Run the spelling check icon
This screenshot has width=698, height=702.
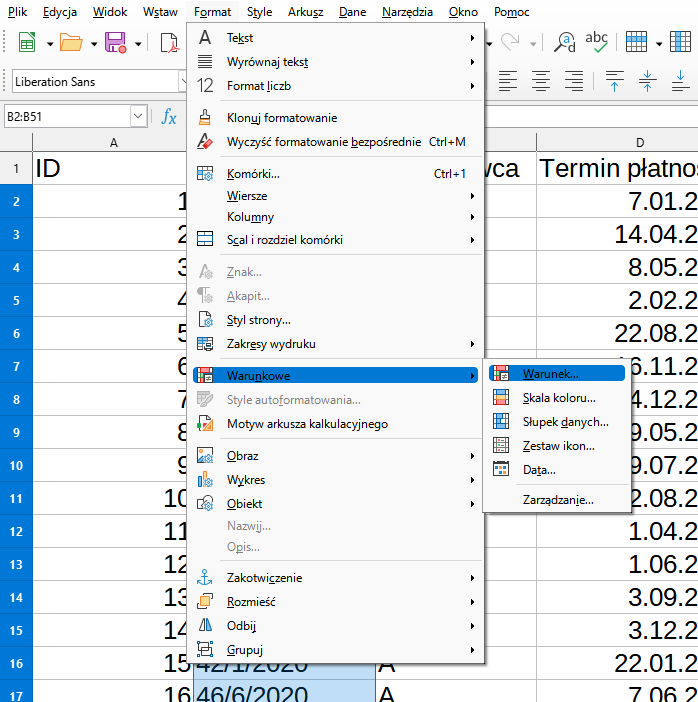click(x=597, y=42)
